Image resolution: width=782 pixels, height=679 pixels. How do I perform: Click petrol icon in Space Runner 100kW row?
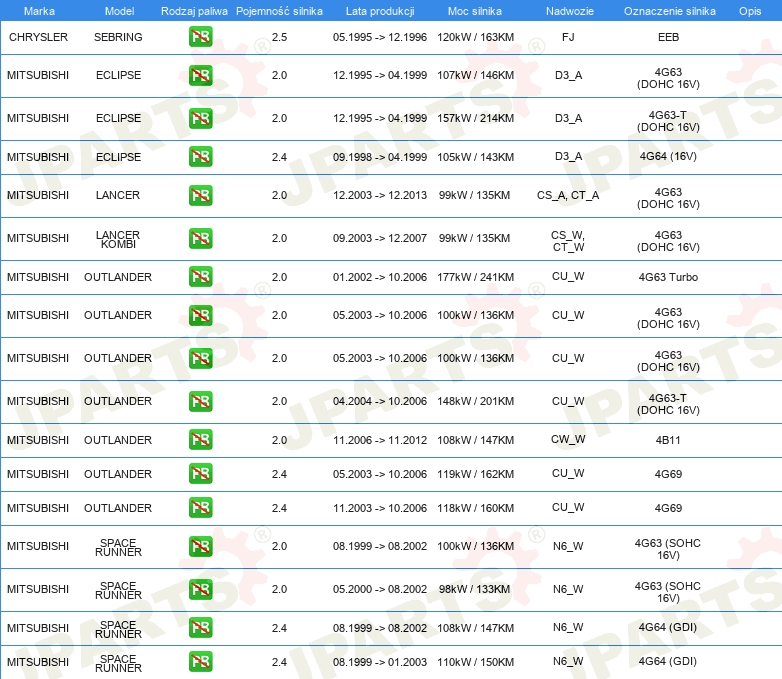coord(200,546)
